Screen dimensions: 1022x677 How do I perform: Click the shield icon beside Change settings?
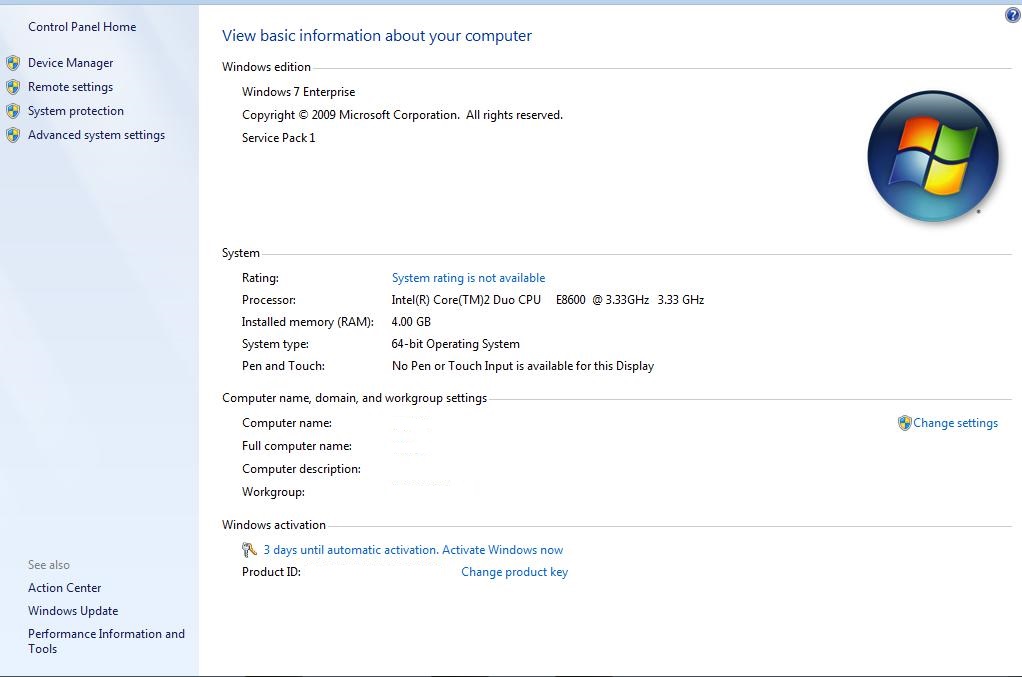pos(904,423)
